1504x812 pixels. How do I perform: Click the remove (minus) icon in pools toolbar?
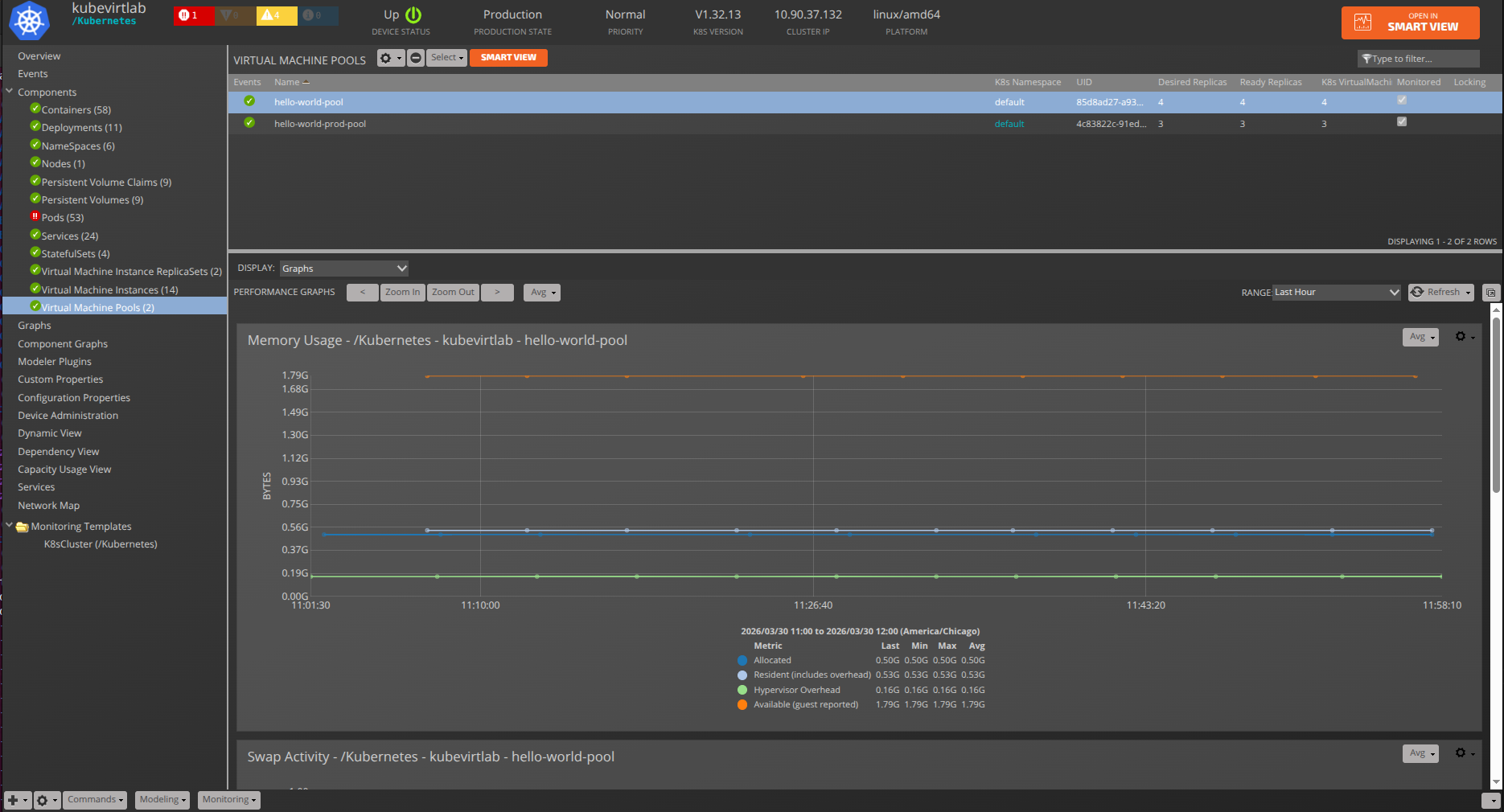416,58
